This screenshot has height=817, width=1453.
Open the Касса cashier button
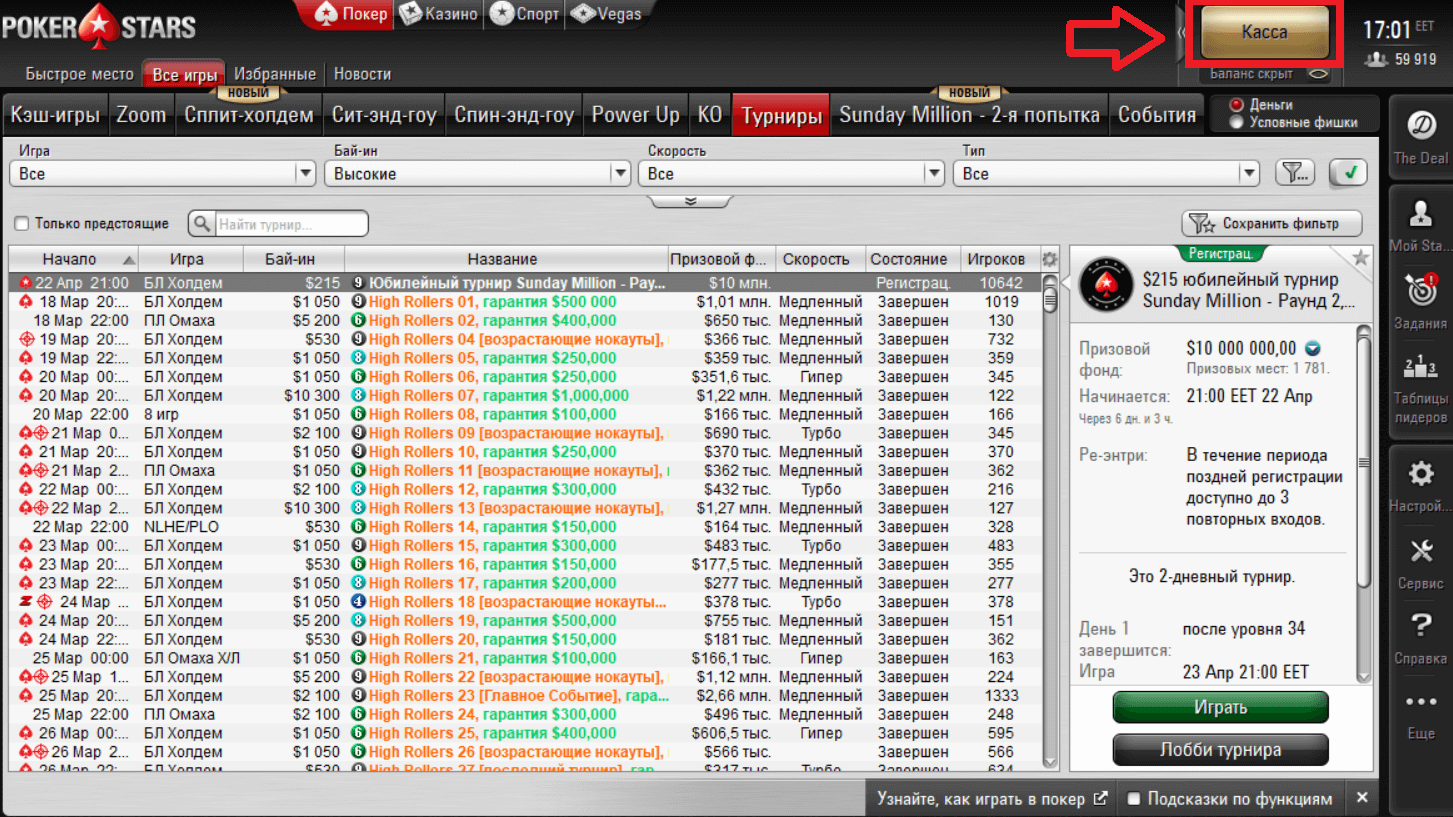coord(1264,32)
